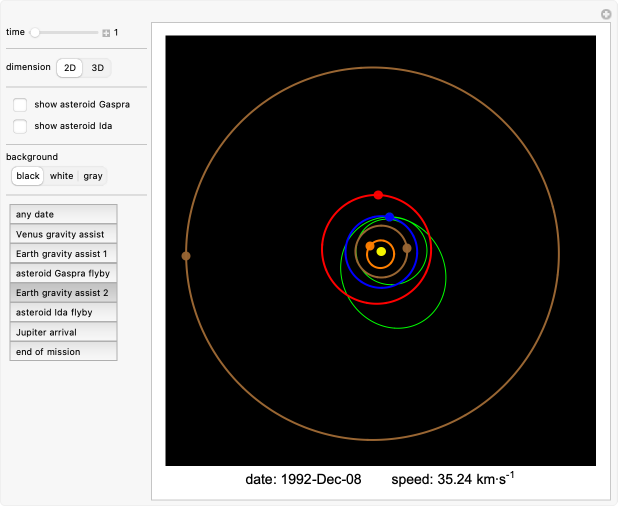Set background to gray
618x507 pixels.
coord(93,176)
